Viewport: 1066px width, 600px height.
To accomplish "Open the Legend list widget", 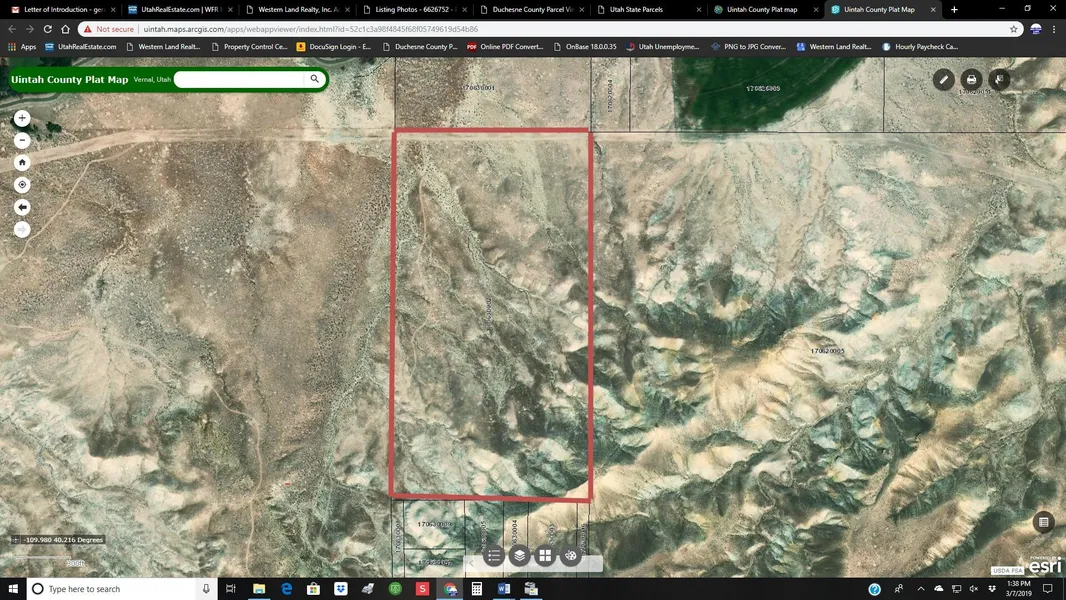I will pos(494,556).
